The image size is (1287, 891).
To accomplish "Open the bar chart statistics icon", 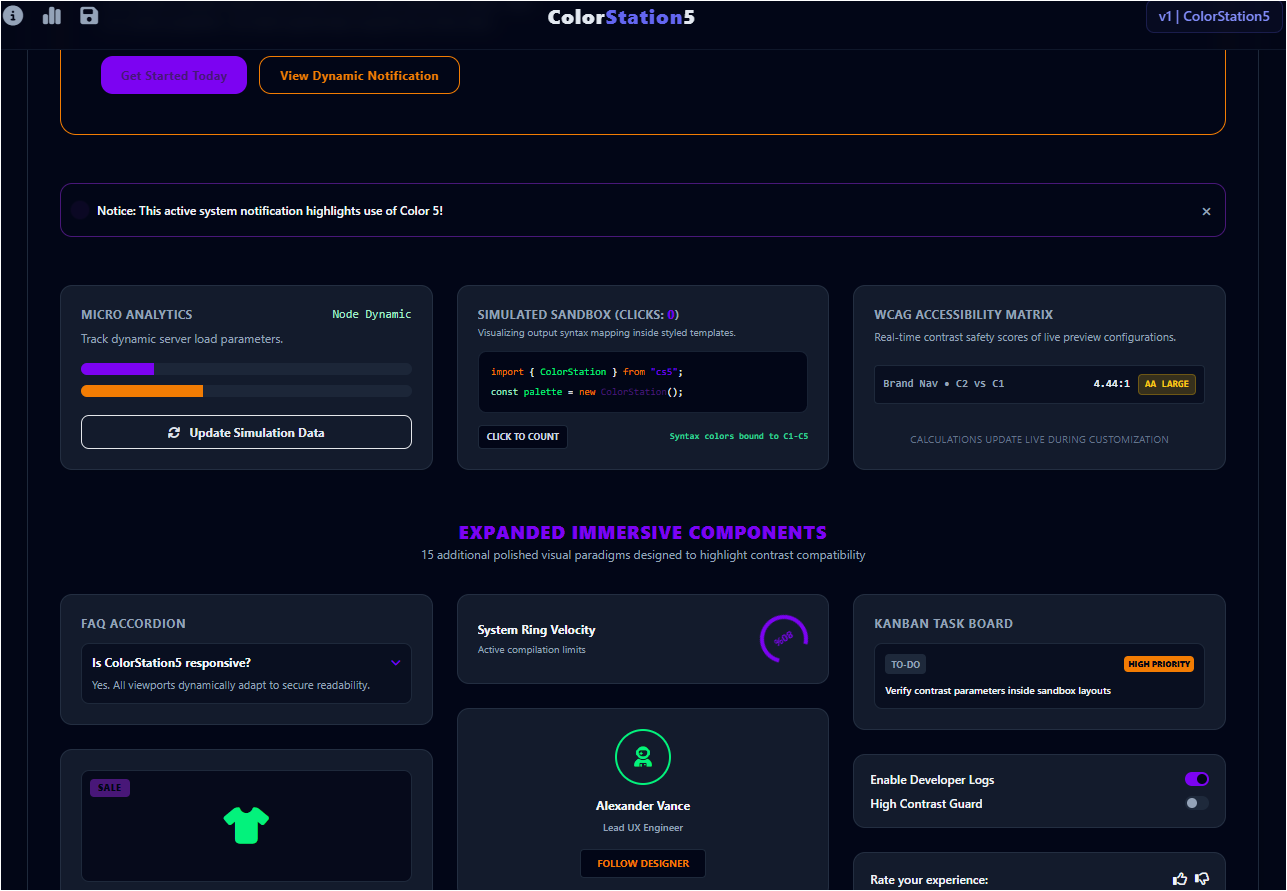I will point(52,15).
